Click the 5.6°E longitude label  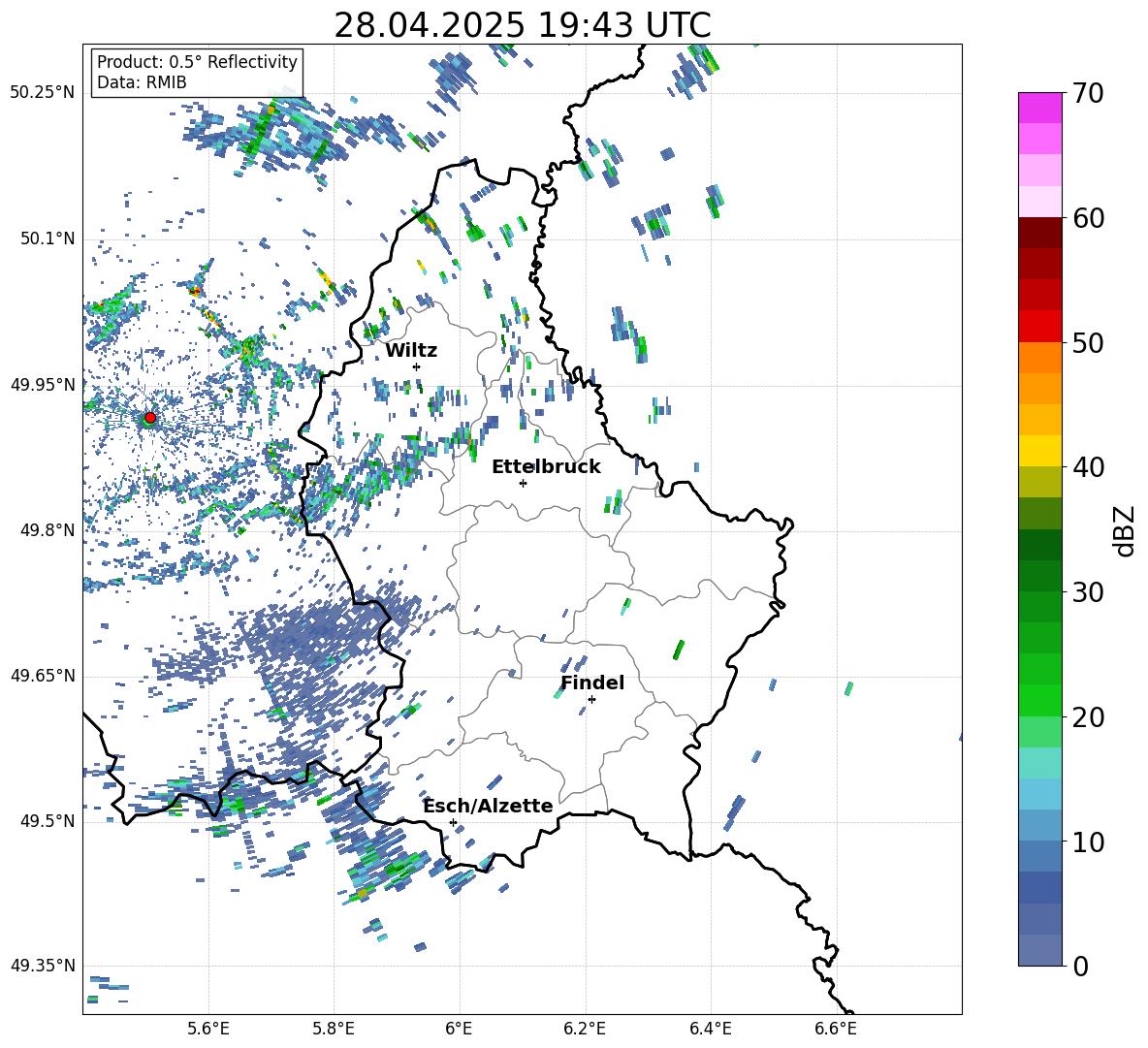pos(208,1029)
